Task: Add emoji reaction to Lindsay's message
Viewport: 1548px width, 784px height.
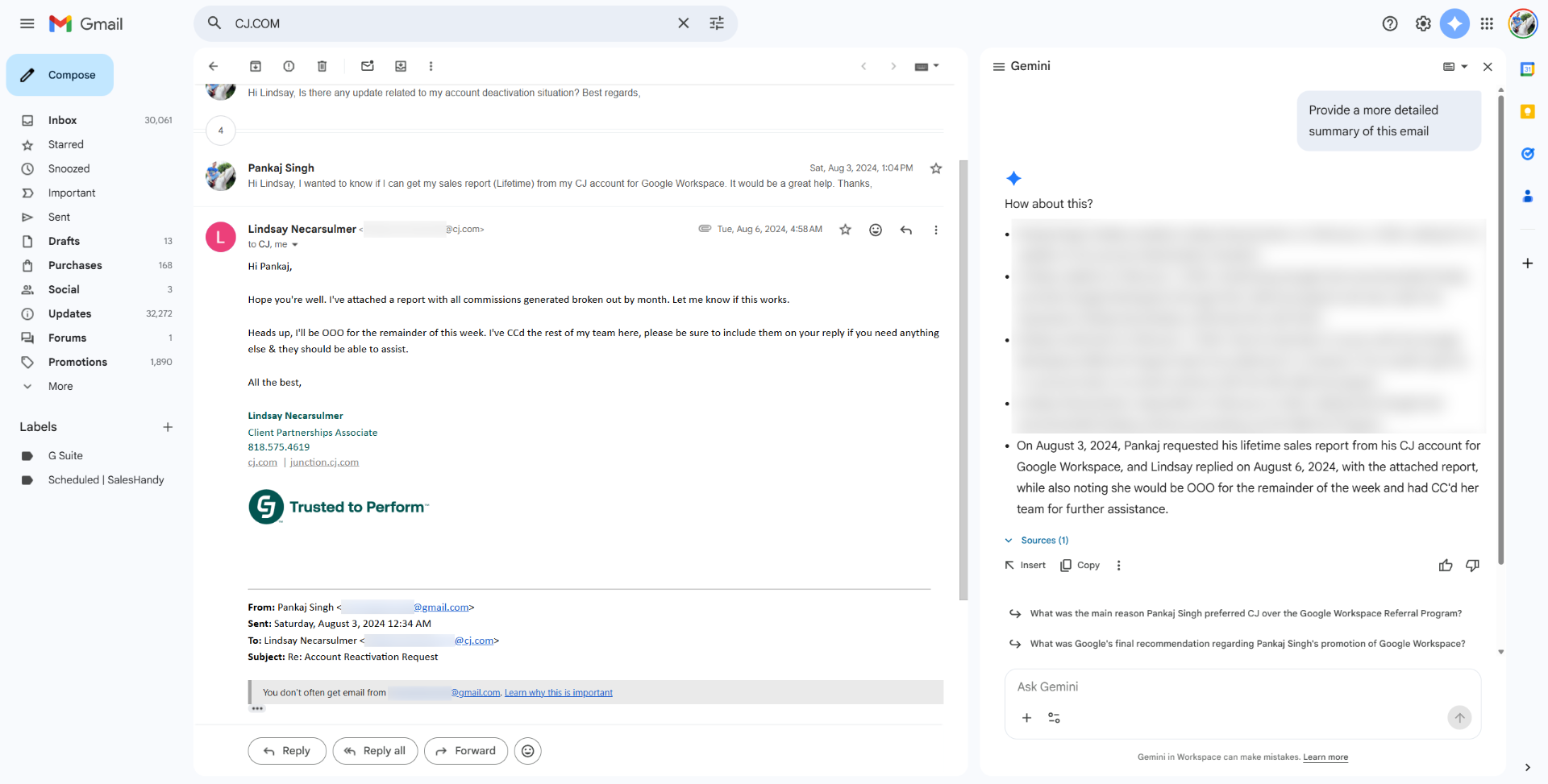Action: [x=876, y=230]
